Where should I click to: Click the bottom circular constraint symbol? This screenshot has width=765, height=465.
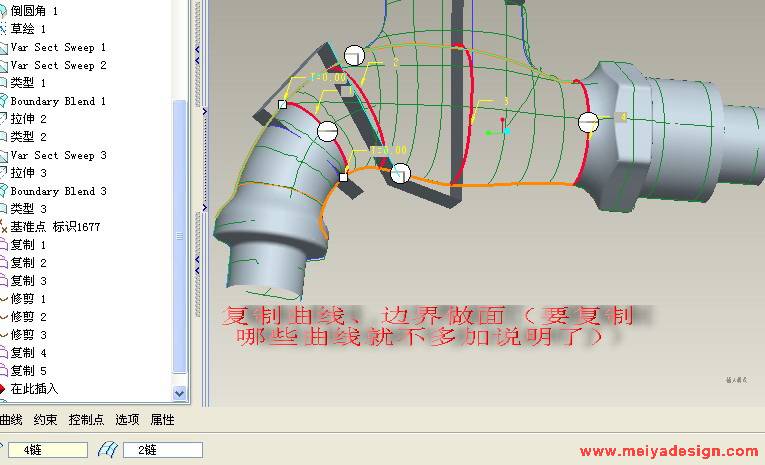(400, 173)
